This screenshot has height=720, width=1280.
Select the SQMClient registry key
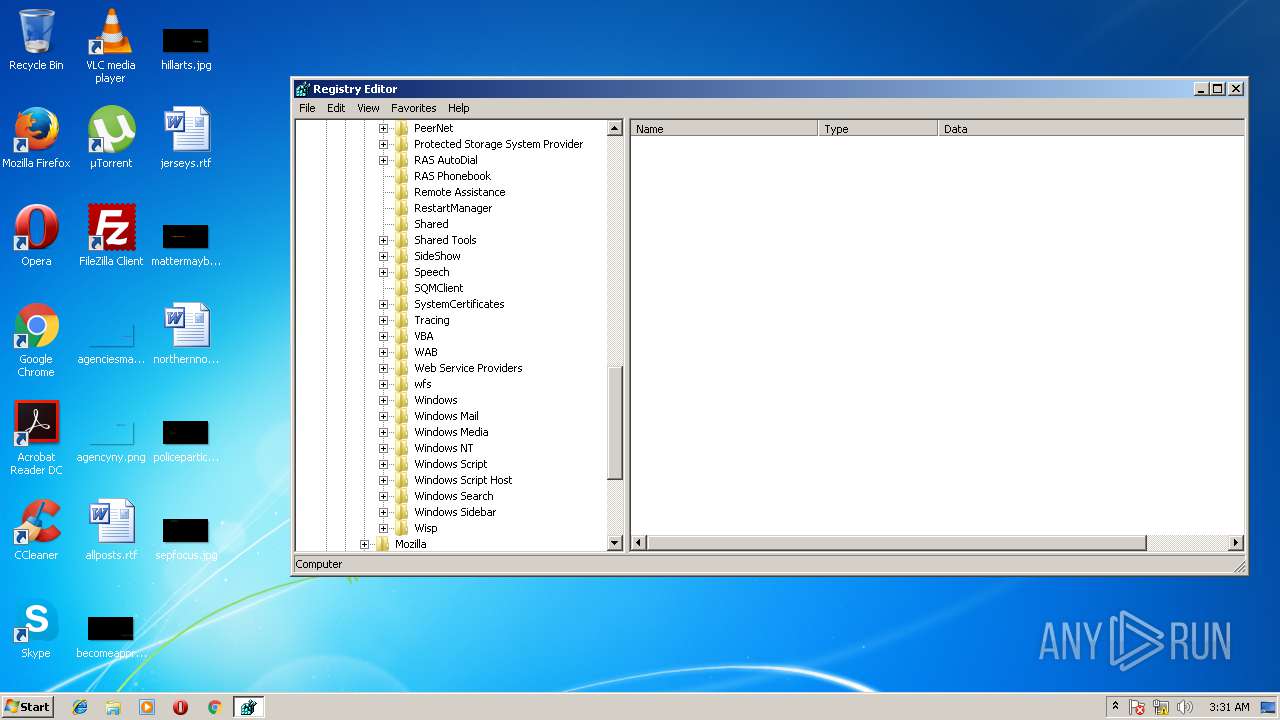coord(438,288)
